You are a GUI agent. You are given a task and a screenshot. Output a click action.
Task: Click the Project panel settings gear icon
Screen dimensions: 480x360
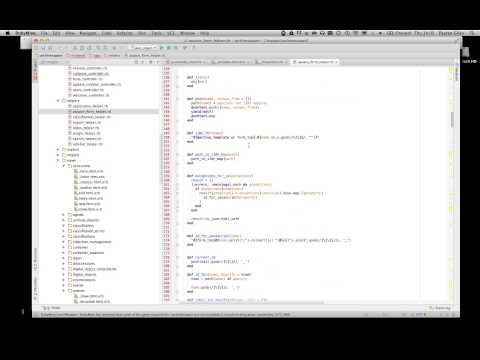(151, 62)
